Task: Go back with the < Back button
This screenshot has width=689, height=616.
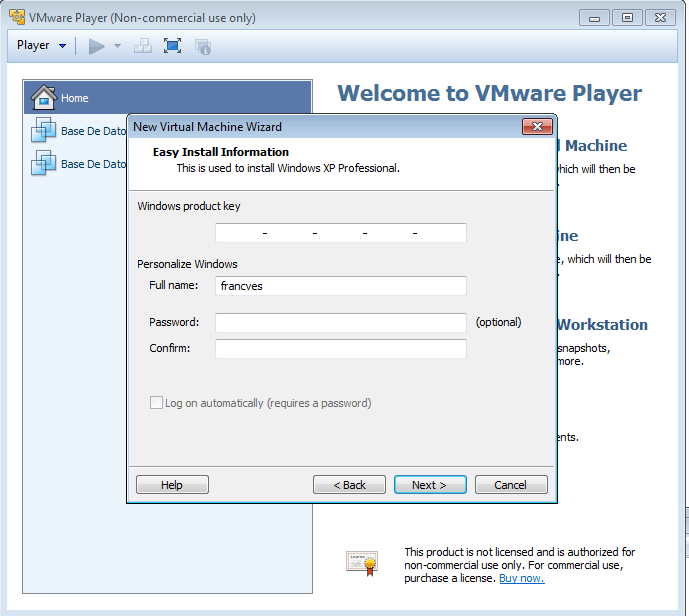Action: coord(349,485)
